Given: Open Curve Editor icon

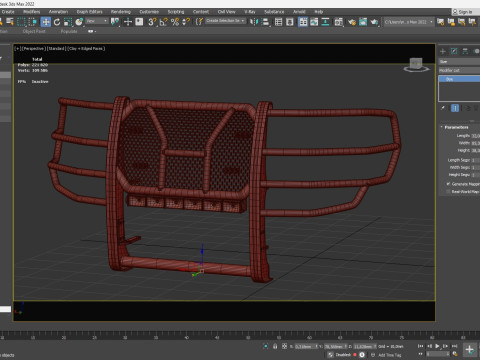Looking at the screenshot, I should [314, 22].
